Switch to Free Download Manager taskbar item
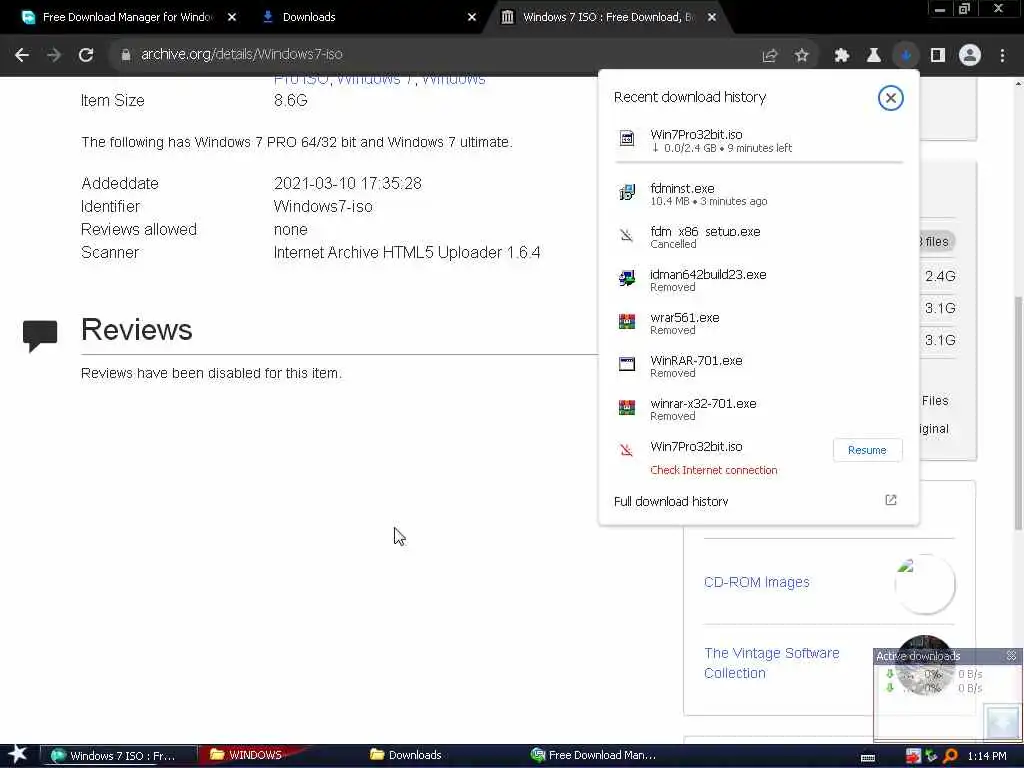Image resolution: width=1024 pixels, height=768 pixels. tap(593, 755)
